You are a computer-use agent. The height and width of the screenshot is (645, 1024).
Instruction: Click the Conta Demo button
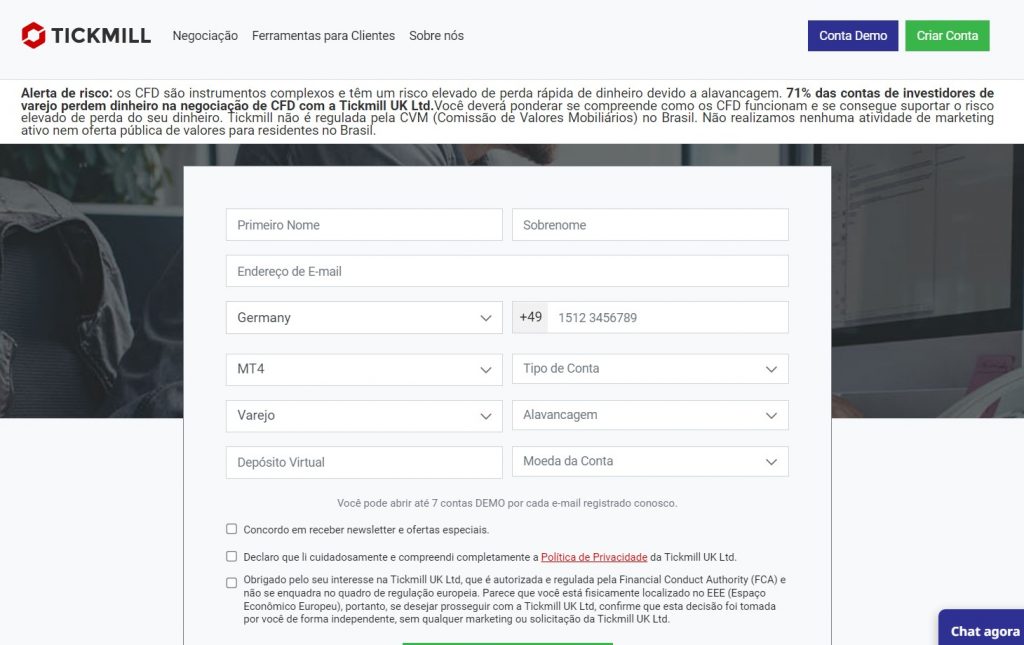pyautogui.click(x=853, y=36)
